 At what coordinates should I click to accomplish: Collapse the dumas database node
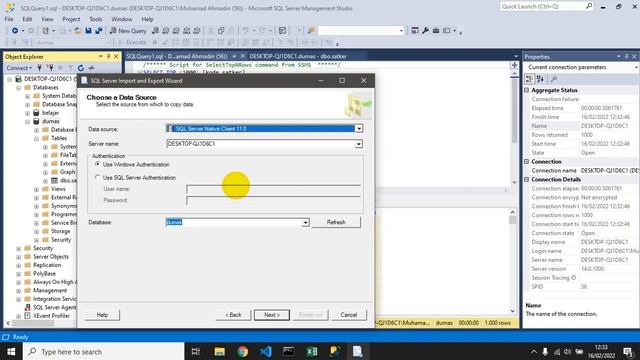[x=27, y=121]
